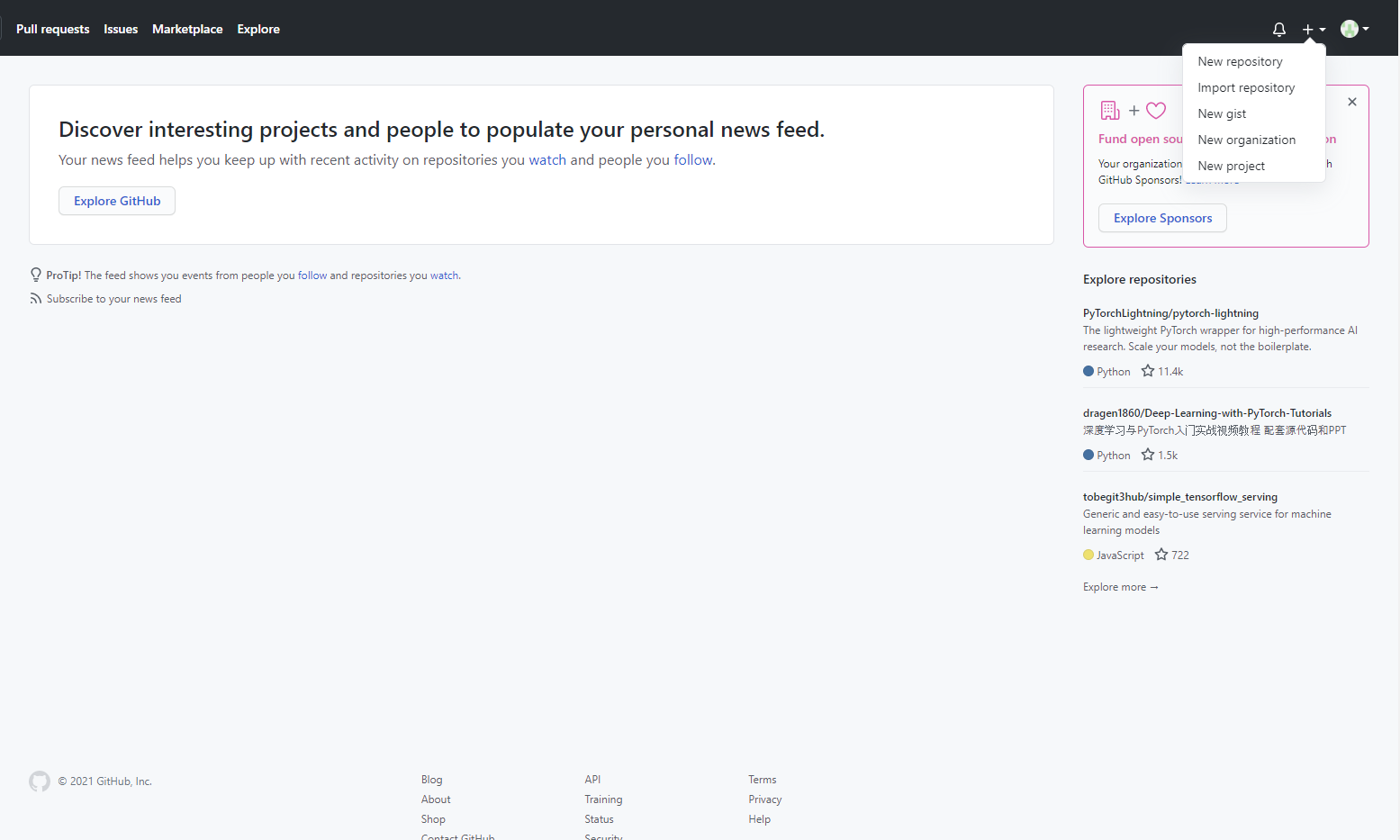Open PyTorchLightning/pytorch-lightning repository
1400x840 pixels.
[x=1170, y=313]
